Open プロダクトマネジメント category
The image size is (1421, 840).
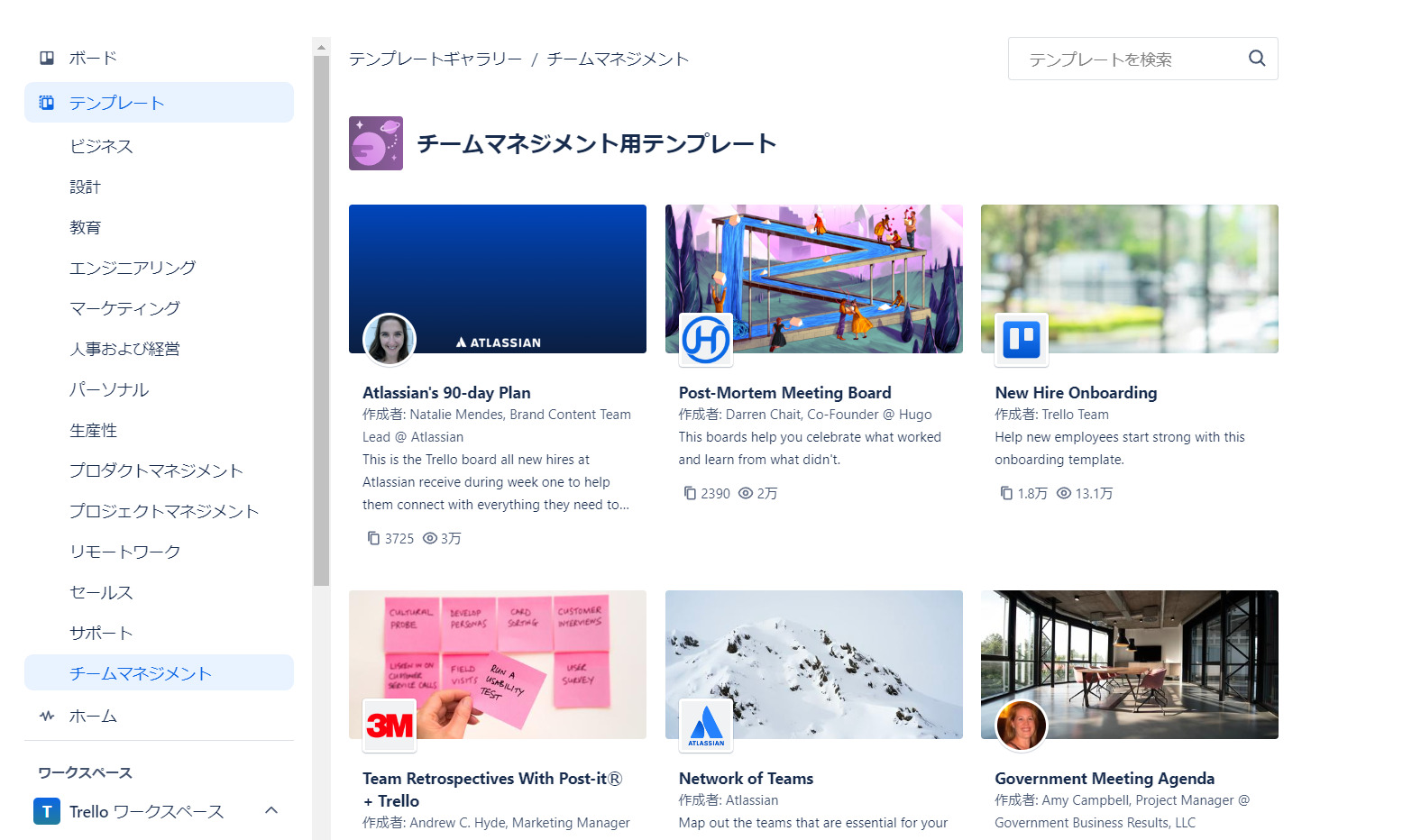(x=156, y=470)
